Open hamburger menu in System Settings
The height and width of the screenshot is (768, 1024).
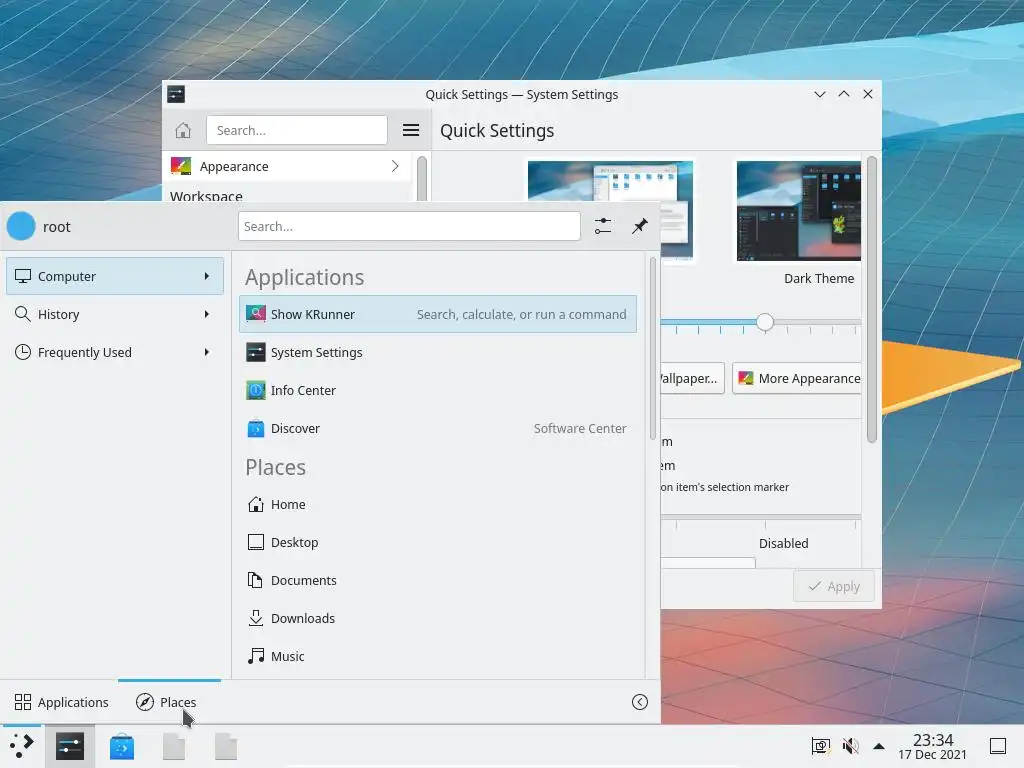[411, 130]
